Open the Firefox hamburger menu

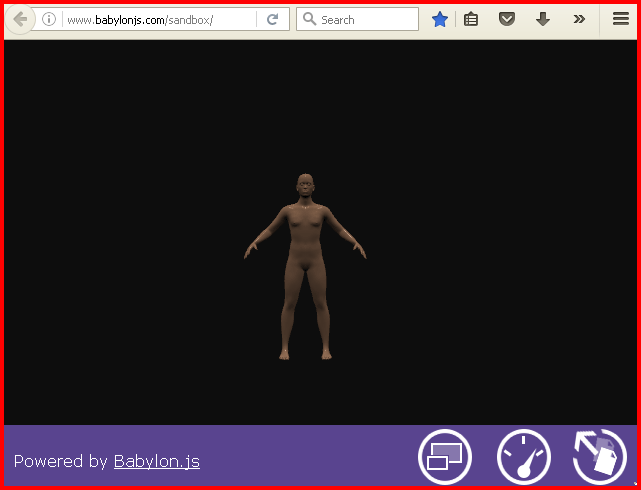(x=621, y=19)
